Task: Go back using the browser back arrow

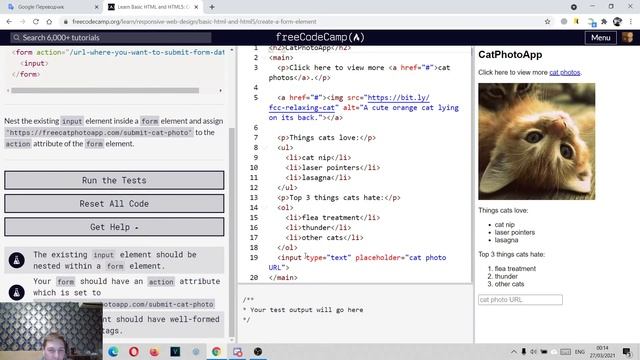Action: pos(9,22)
